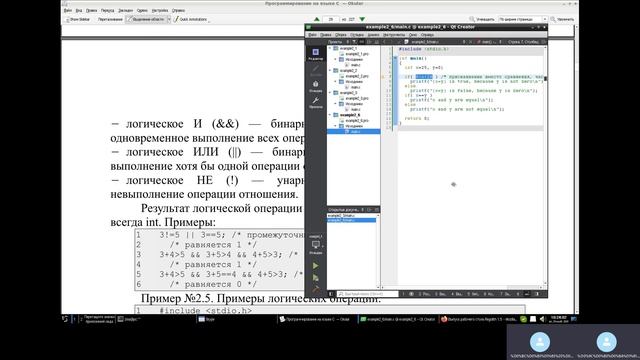Open Qt Creator's Сборка menu
The image size is (640, 360).
pos(341,35)
